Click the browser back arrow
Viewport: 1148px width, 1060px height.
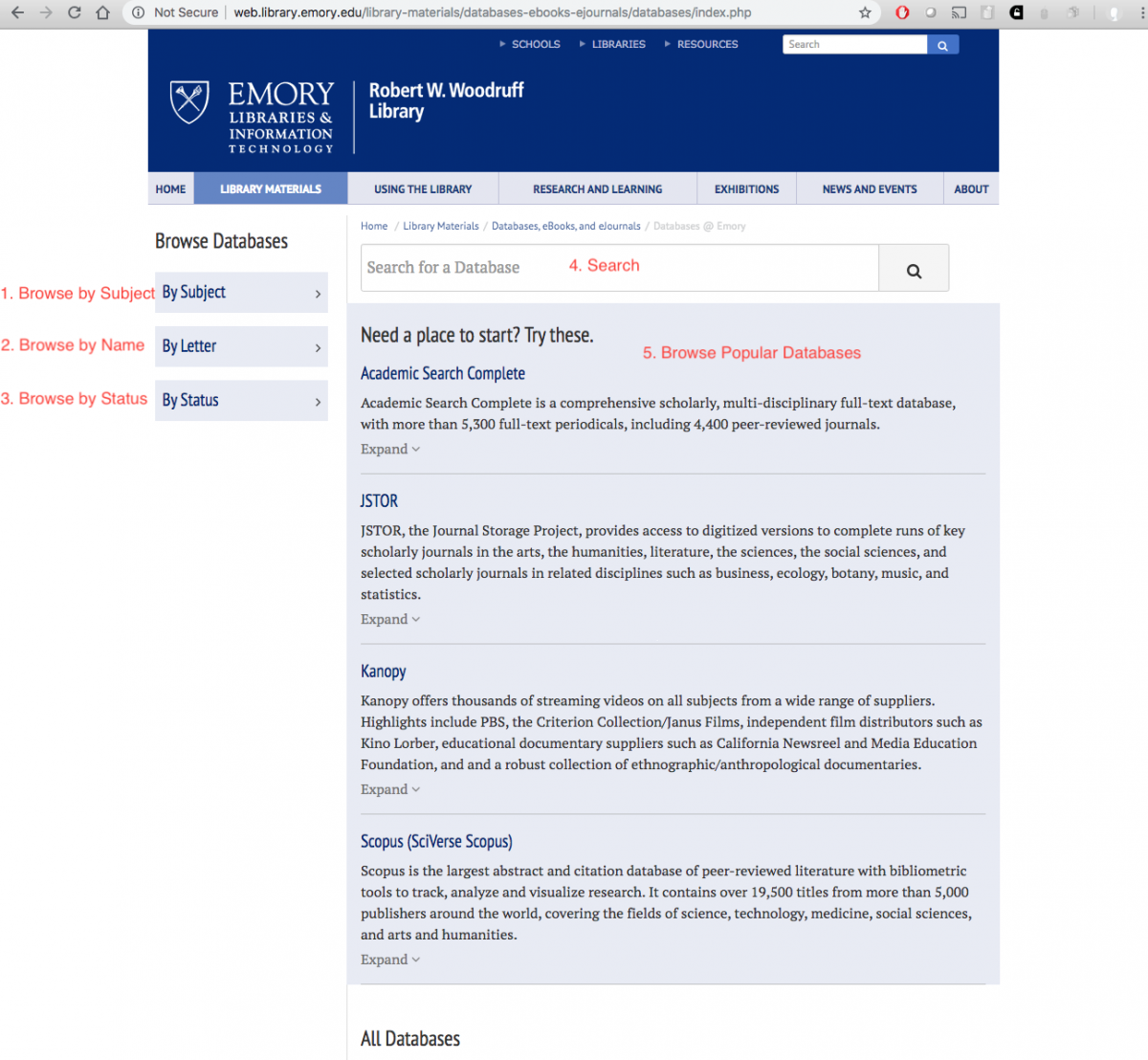(17, 12)
